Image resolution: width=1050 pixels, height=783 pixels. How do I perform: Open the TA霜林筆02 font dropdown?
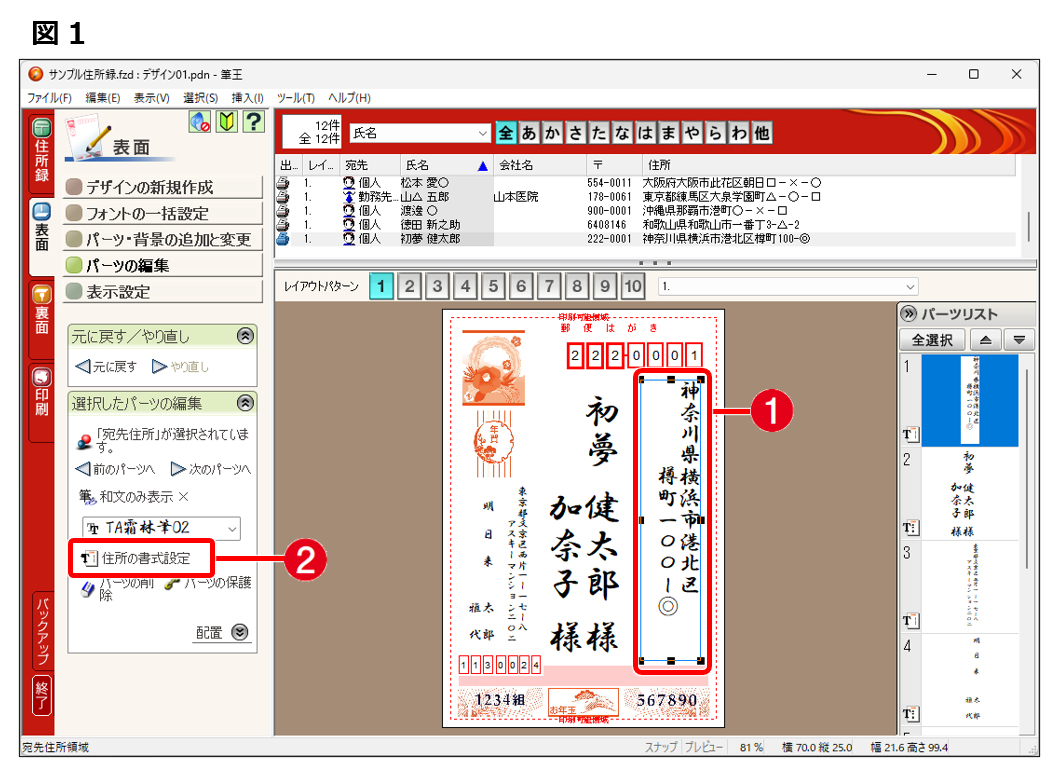[232, 528]
